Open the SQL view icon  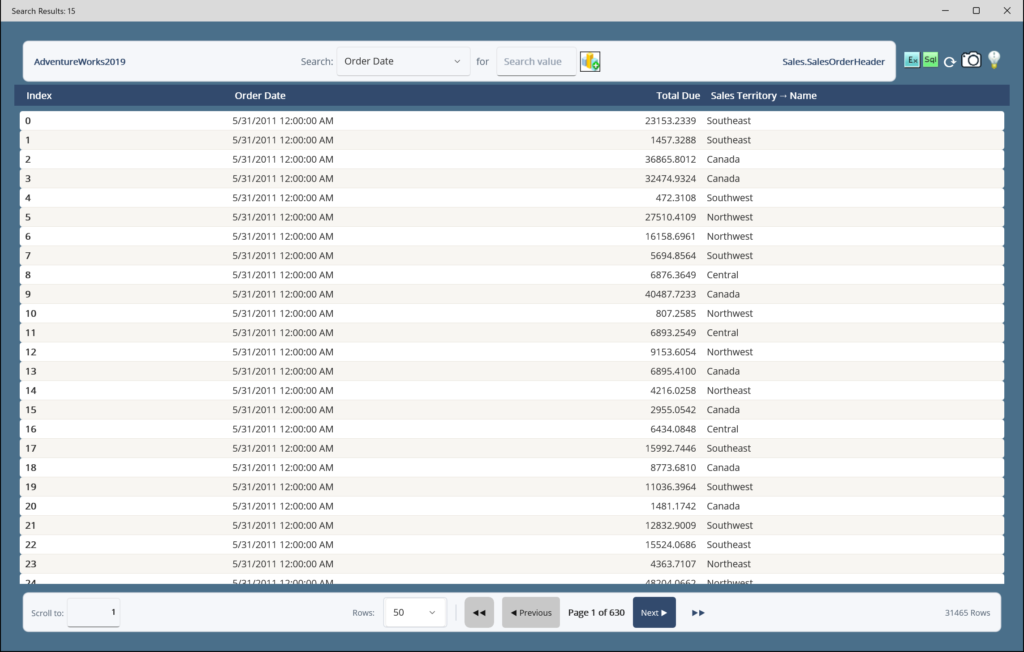(930, 60)
